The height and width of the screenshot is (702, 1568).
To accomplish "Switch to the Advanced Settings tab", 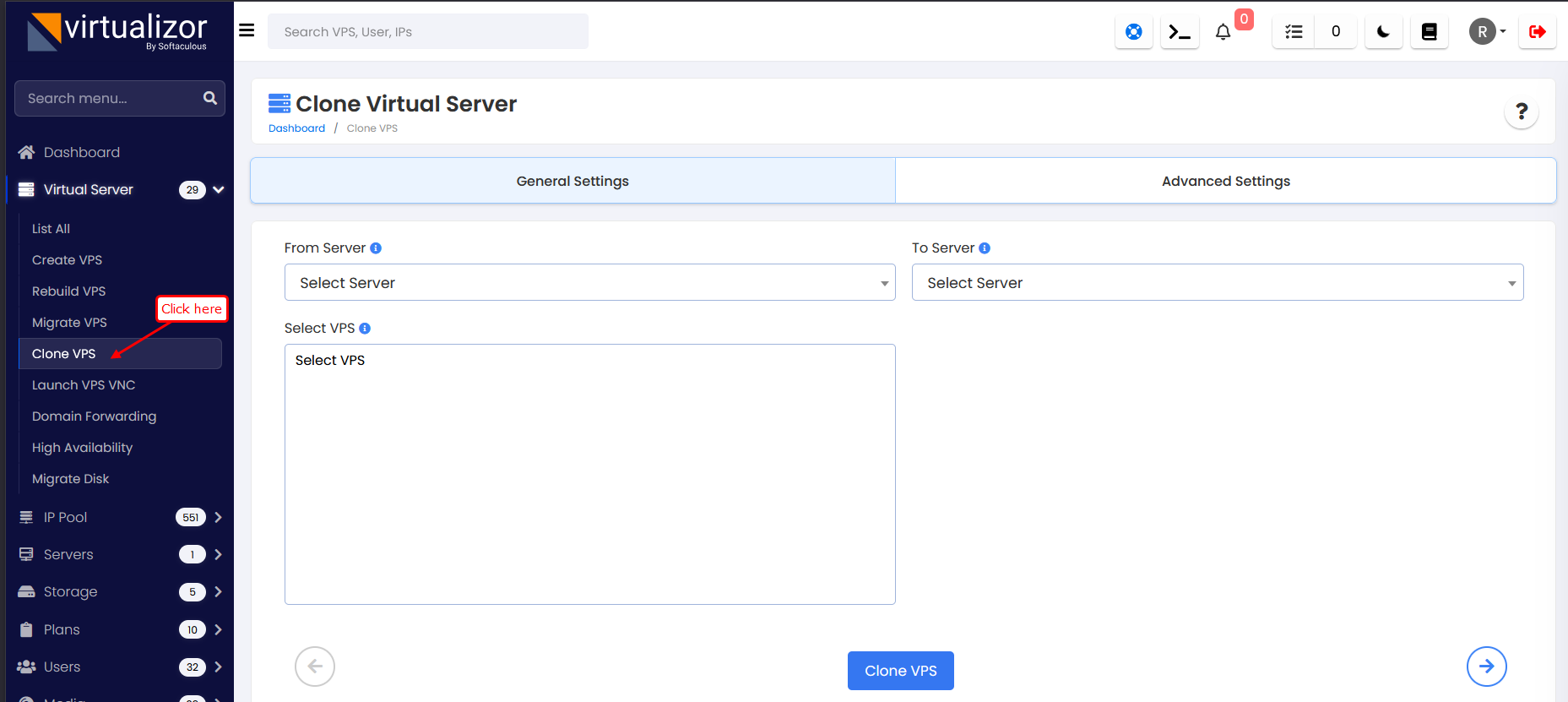I will click(1225, 181).
